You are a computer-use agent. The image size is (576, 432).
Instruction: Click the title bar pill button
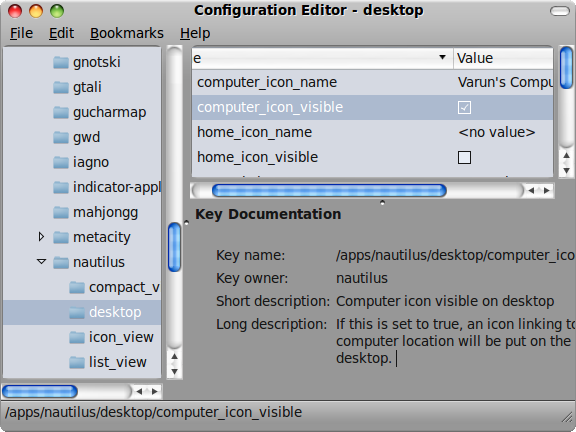click(560, 11)
